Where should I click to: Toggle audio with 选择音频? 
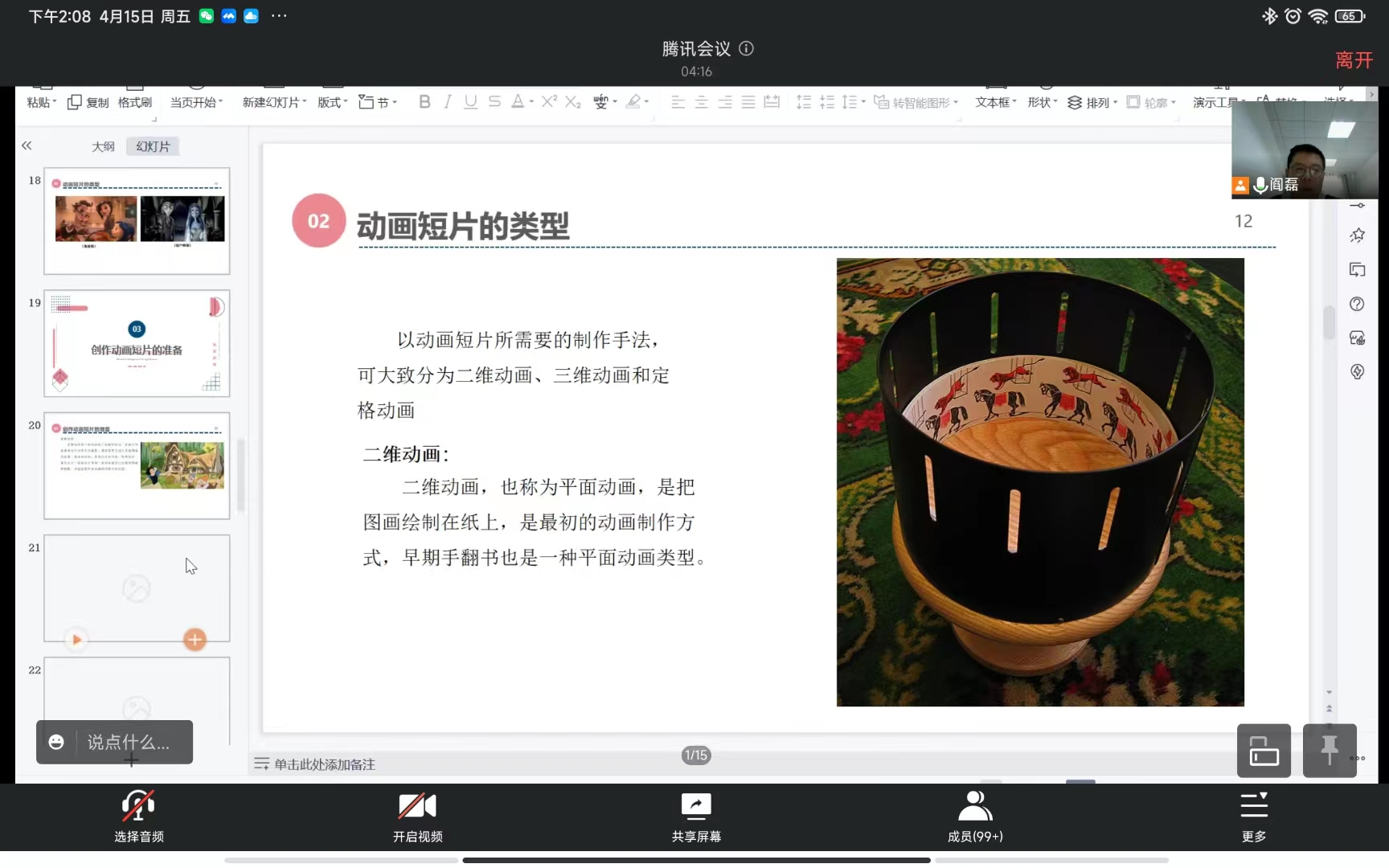(138, 806)
